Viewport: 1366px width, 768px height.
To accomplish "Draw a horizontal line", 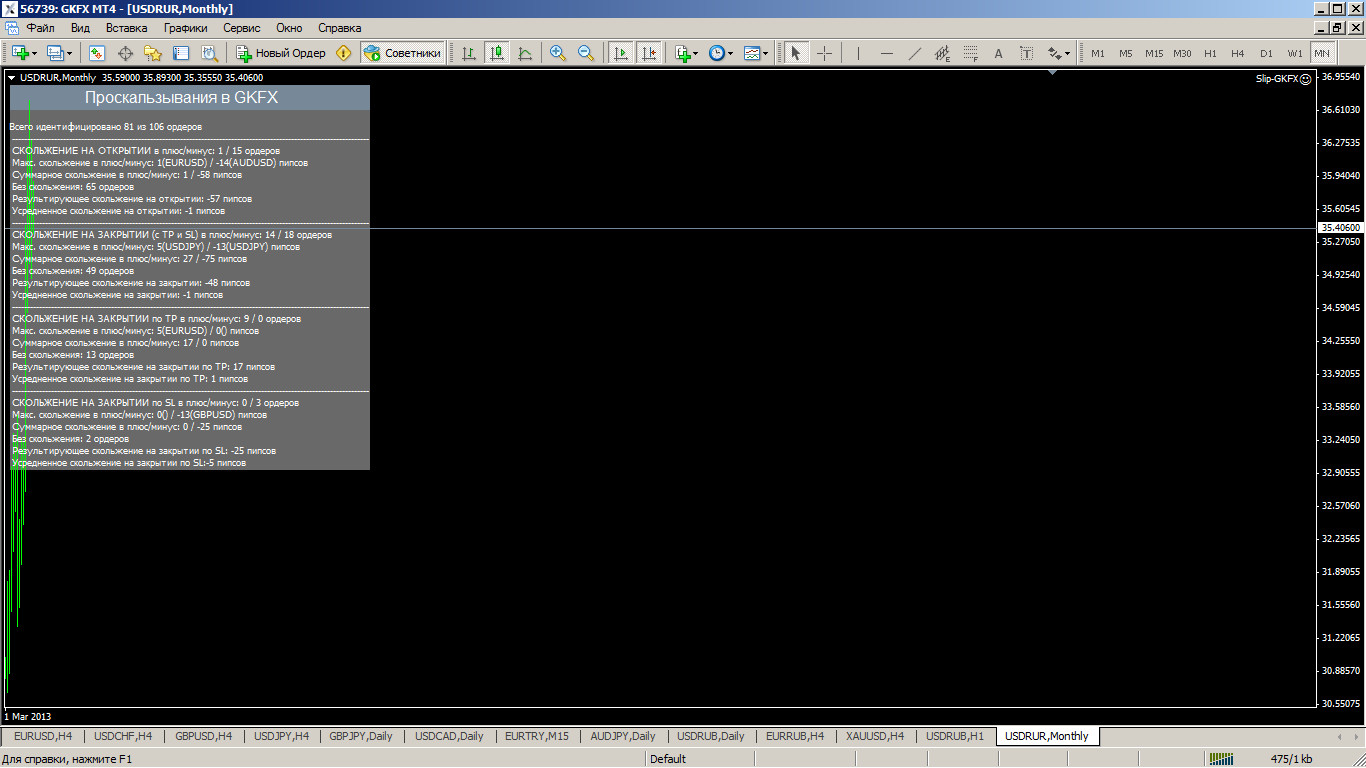I will tap(886, 53).
